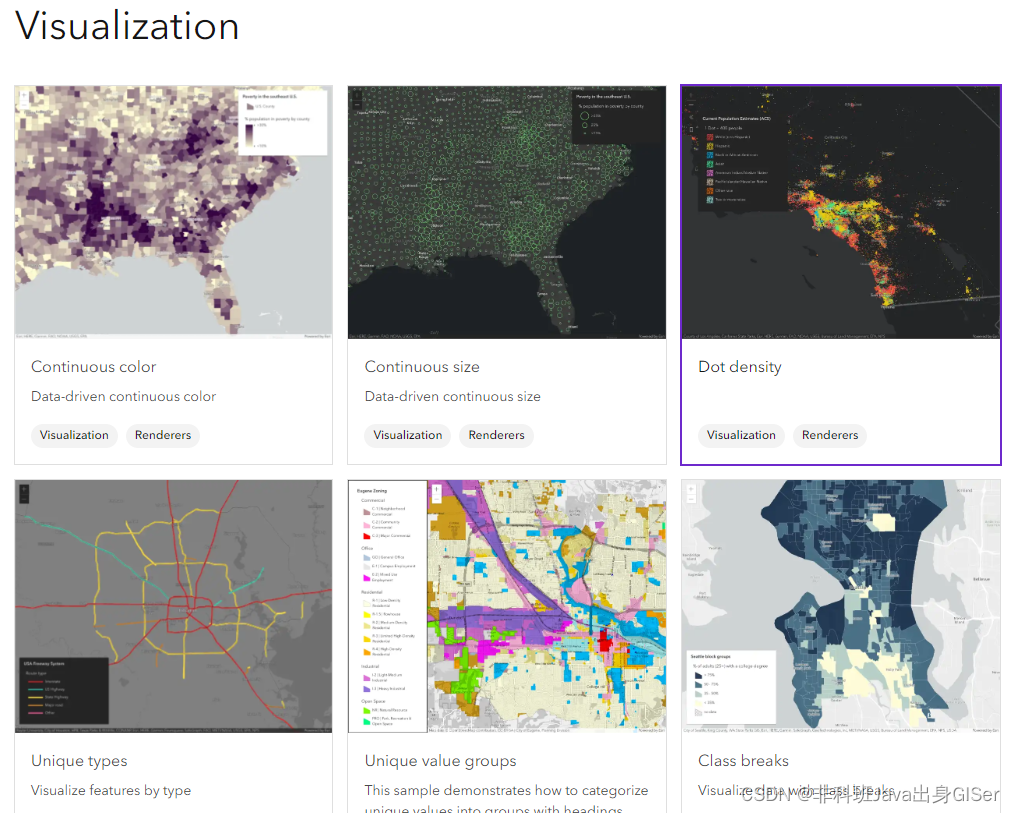Click the 'Data-driven continuous color' description
This screenshot has width=1015, height=813.
[x=124, y=396]
